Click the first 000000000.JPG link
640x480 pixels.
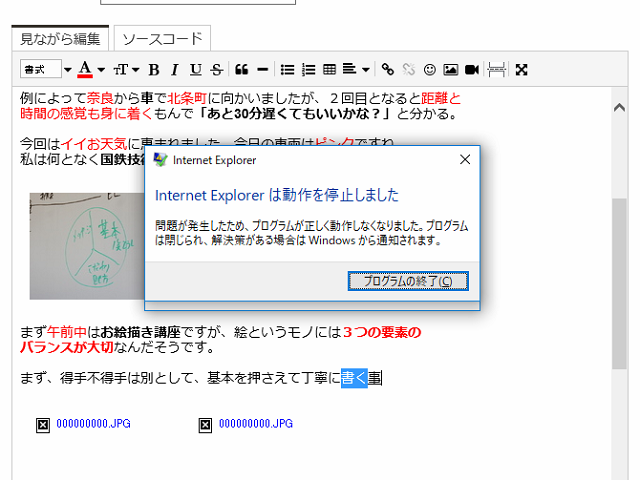click(93, 424)
